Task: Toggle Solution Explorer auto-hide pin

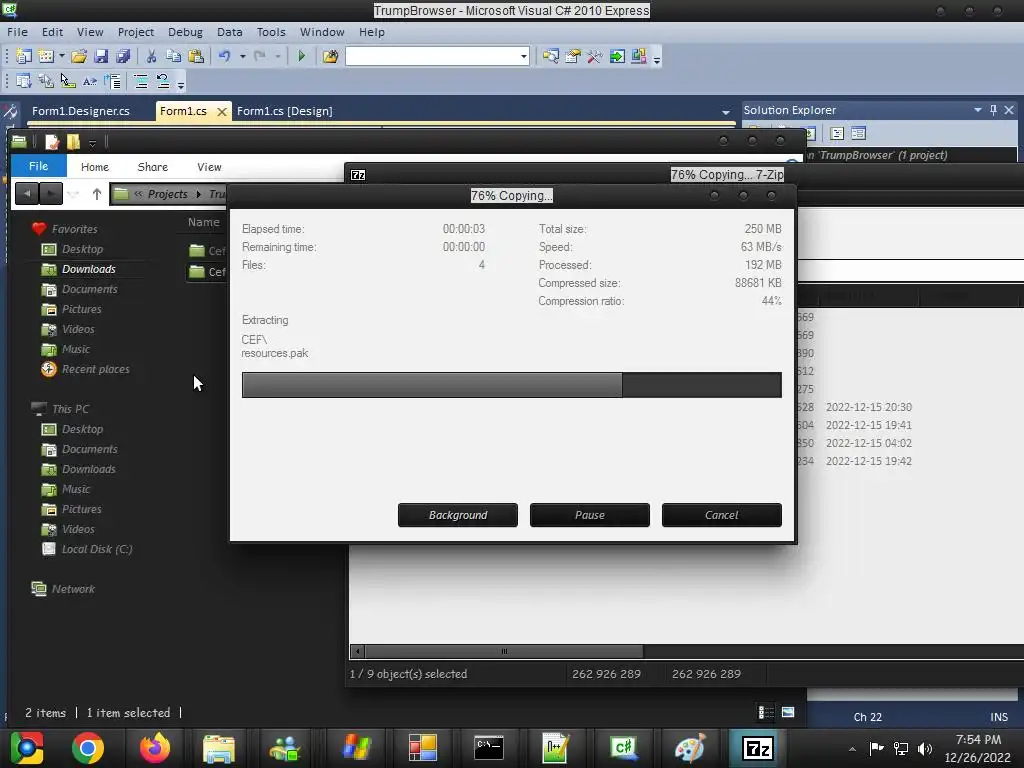Action: tap(993, 110)
